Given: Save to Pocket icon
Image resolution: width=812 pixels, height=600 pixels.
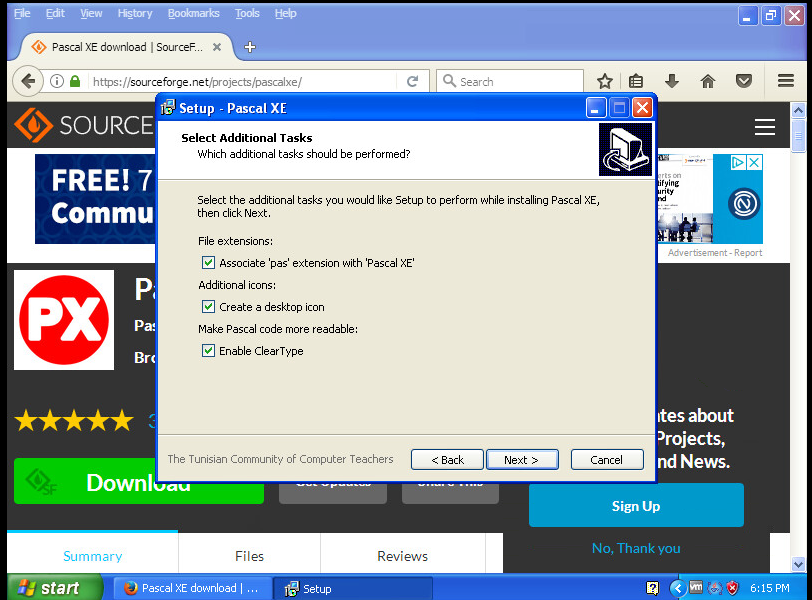Looking at the screenshot, I should pyautogui.click(x=744, y=81).
